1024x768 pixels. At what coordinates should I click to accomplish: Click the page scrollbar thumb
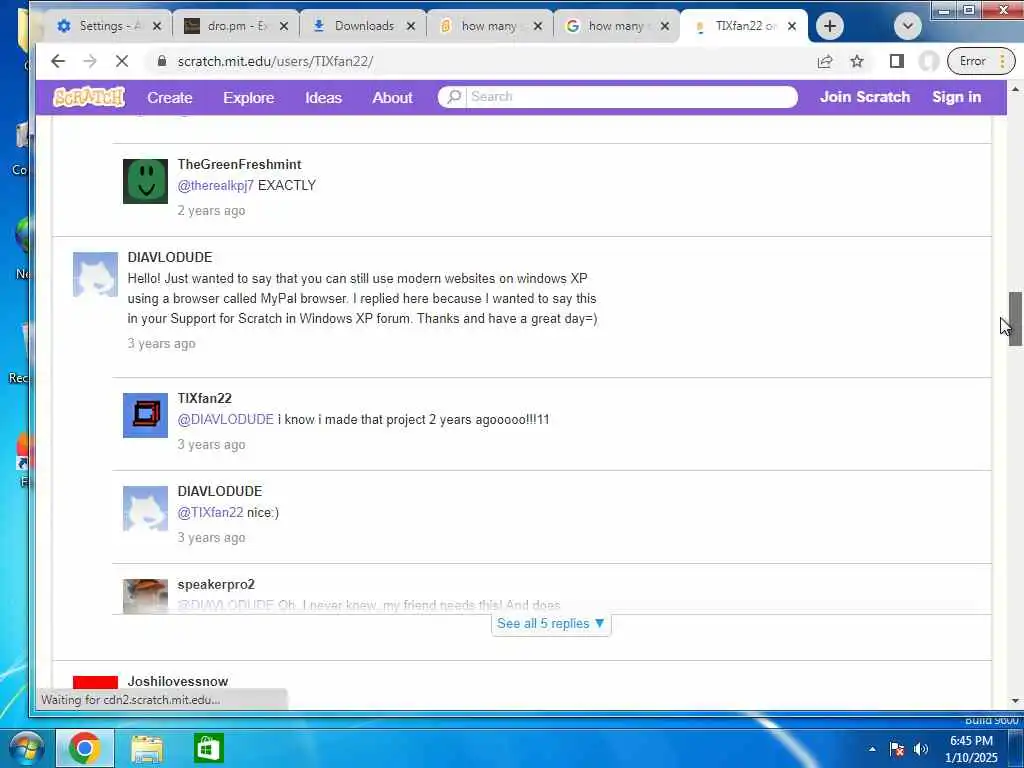click(1015, 318)
